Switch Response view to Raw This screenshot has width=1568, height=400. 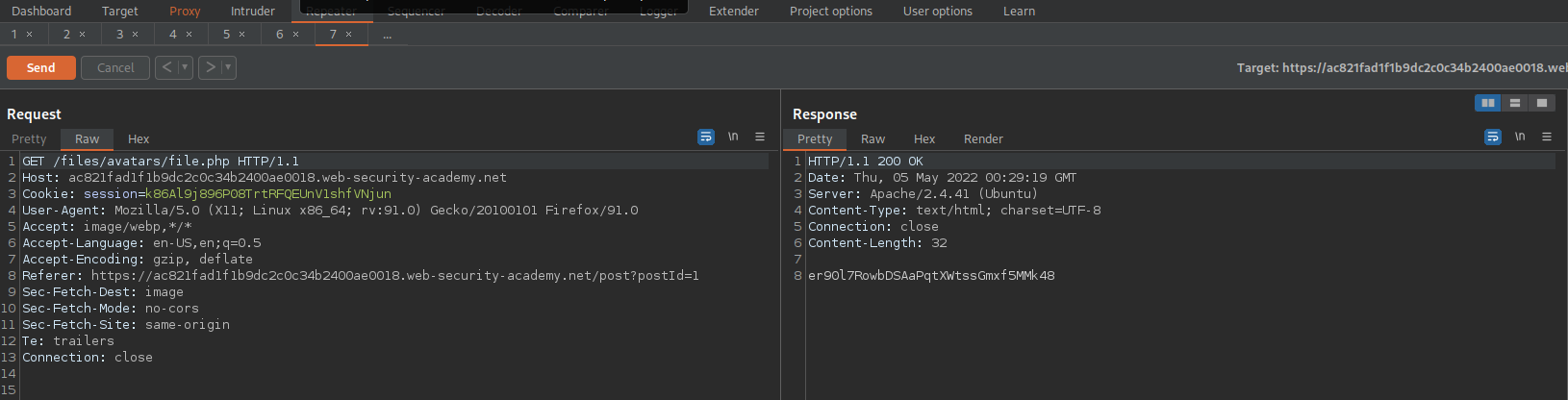click(x=873, y=138)
